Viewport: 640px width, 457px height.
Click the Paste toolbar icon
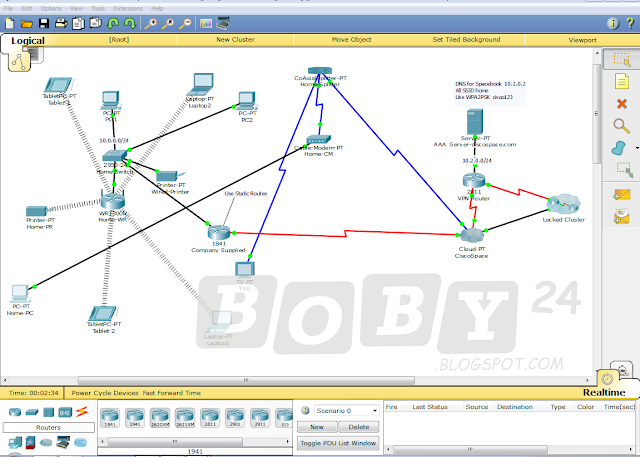coord(96,23)
